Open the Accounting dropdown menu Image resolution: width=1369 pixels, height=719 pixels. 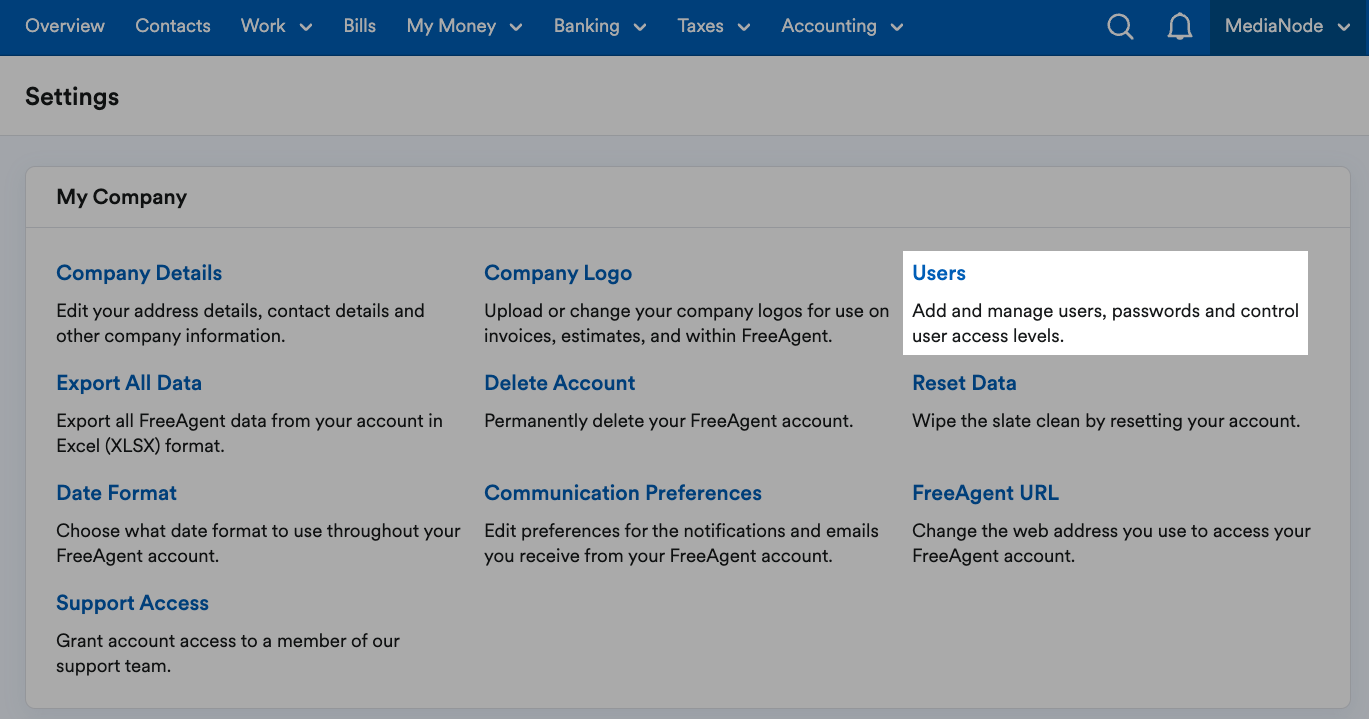coord(841,27)
